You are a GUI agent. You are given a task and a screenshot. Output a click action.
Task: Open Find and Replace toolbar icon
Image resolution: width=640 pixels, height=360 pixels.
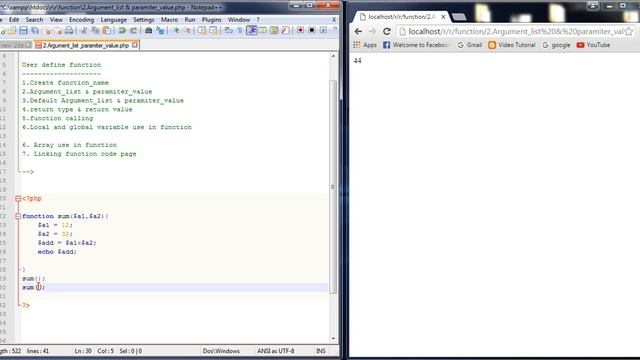(x=160, y=31)
